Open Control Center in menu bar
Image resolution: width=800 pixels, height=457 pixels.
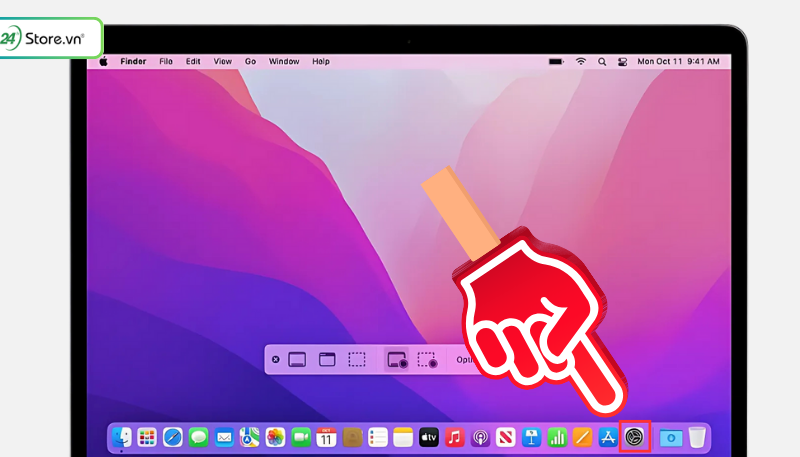click(x=622, y=62)
